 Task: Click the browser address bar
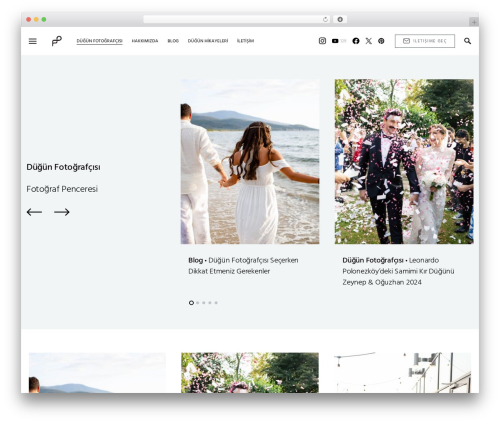(x=237, y=19)
